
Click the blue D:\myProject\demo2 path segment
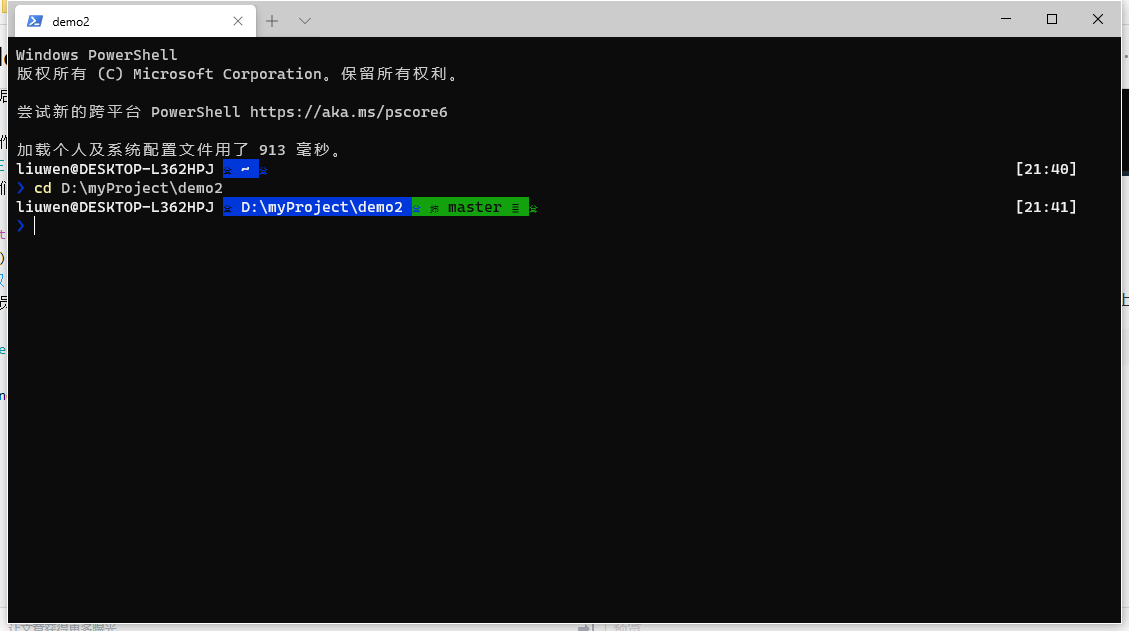pos(317,207)
